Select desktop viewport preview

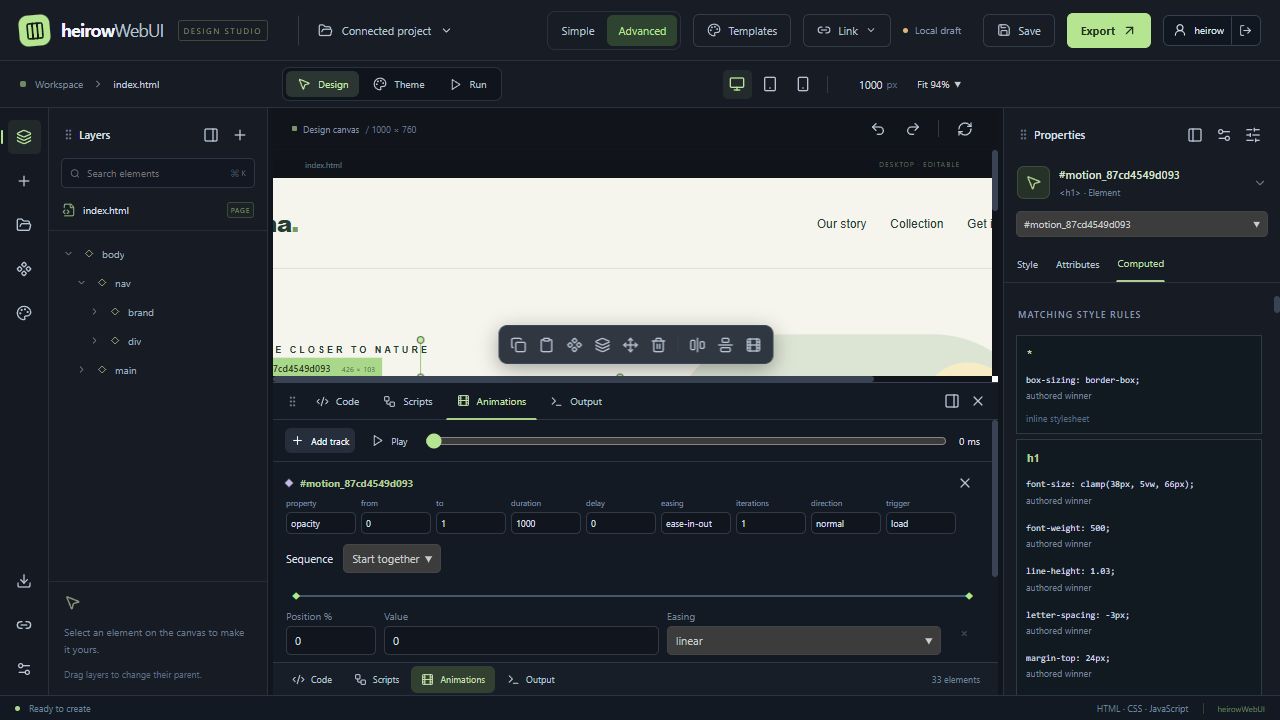737,85
